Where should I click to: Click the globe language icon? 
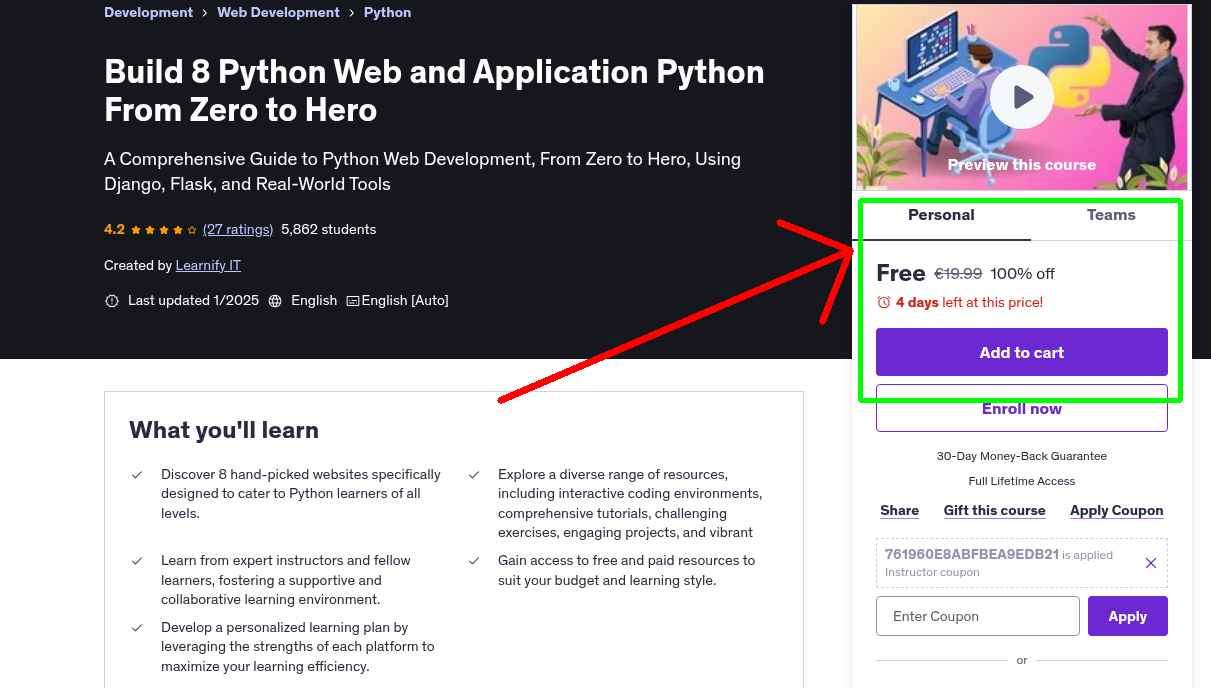click(275, 301)
